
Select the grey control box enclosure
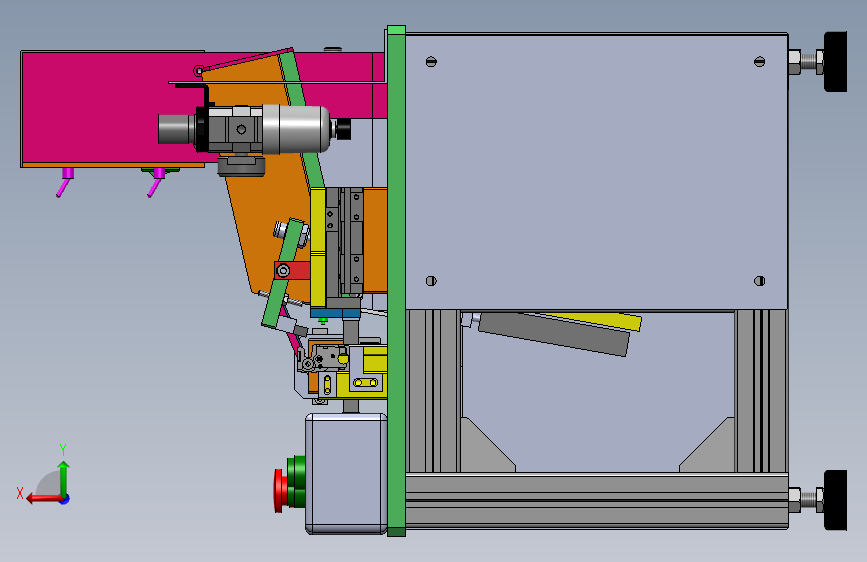346,473
